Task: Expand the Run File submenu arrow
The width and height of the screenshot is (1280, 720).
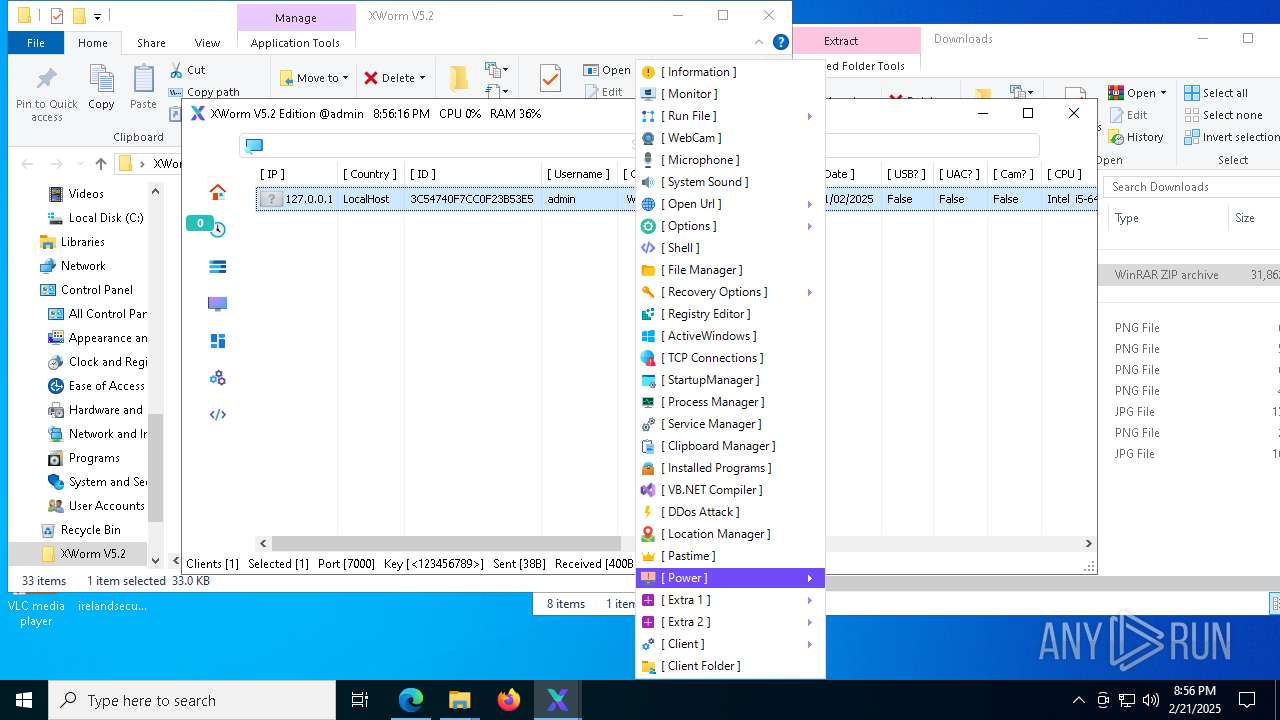Action: (810, 116)
